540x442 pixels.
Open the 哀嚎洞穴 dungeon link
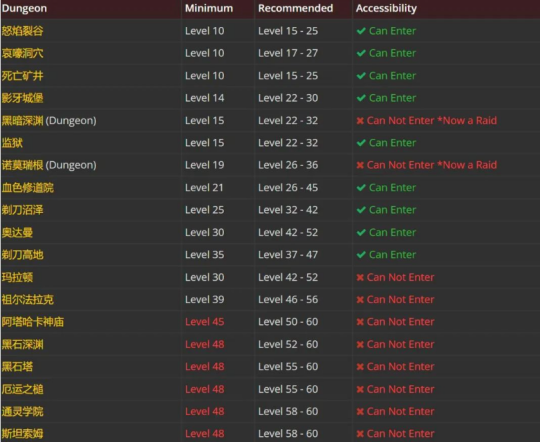[22, 53]
